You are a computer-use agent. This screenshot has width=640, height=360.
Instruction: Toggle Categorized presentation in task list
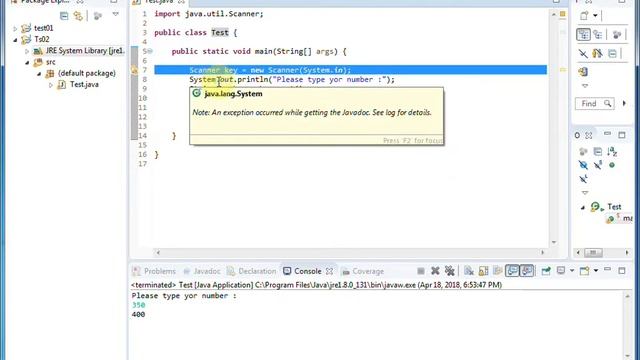coord(583,35)
